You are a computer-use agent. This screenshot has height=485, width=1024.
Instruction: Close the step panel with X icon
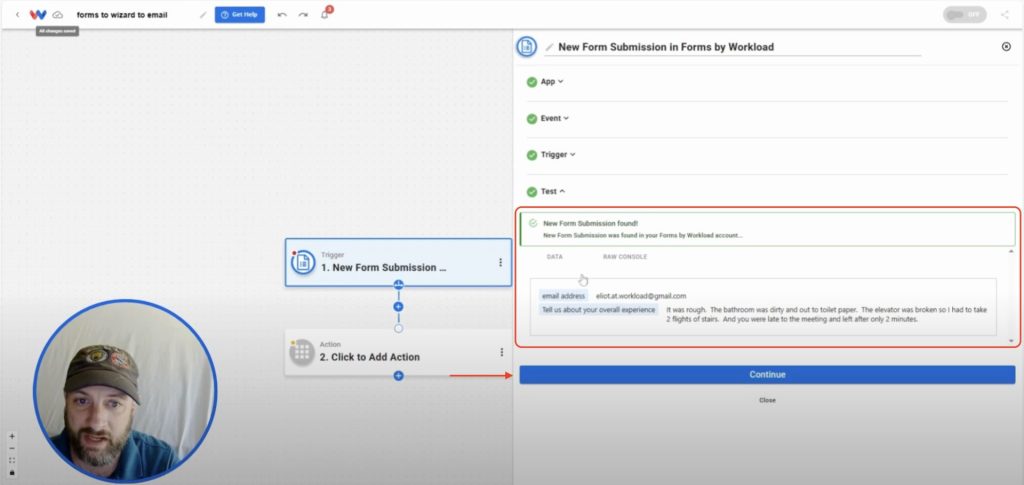[1006, 47]
